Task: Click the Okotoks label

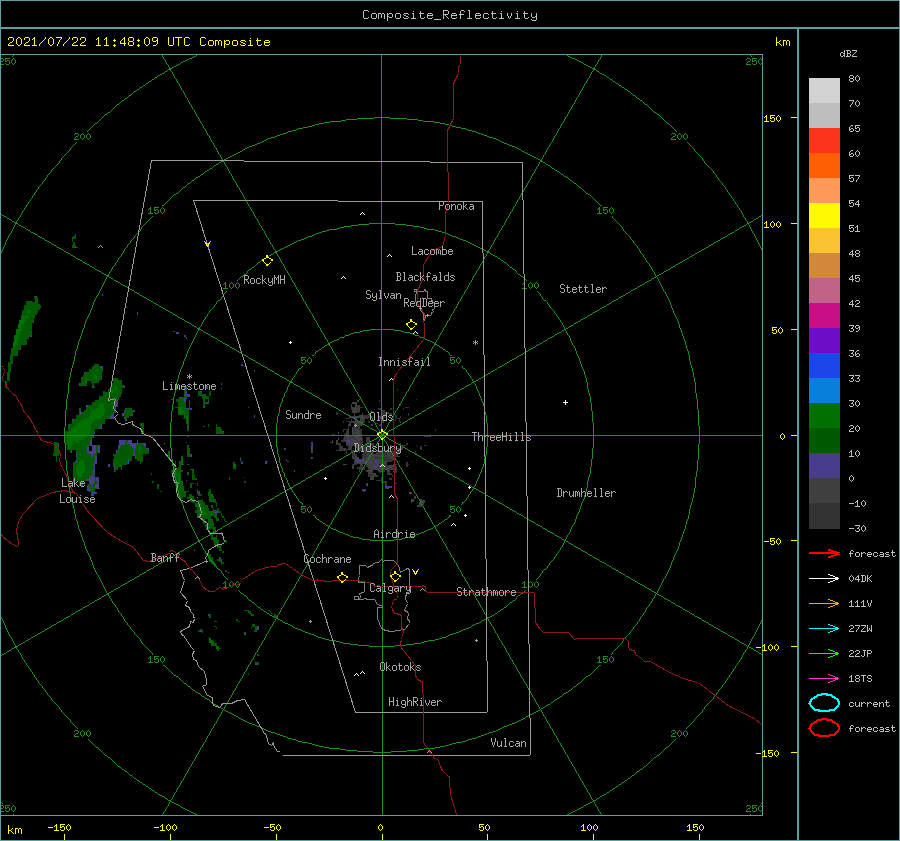Action: 400,667
